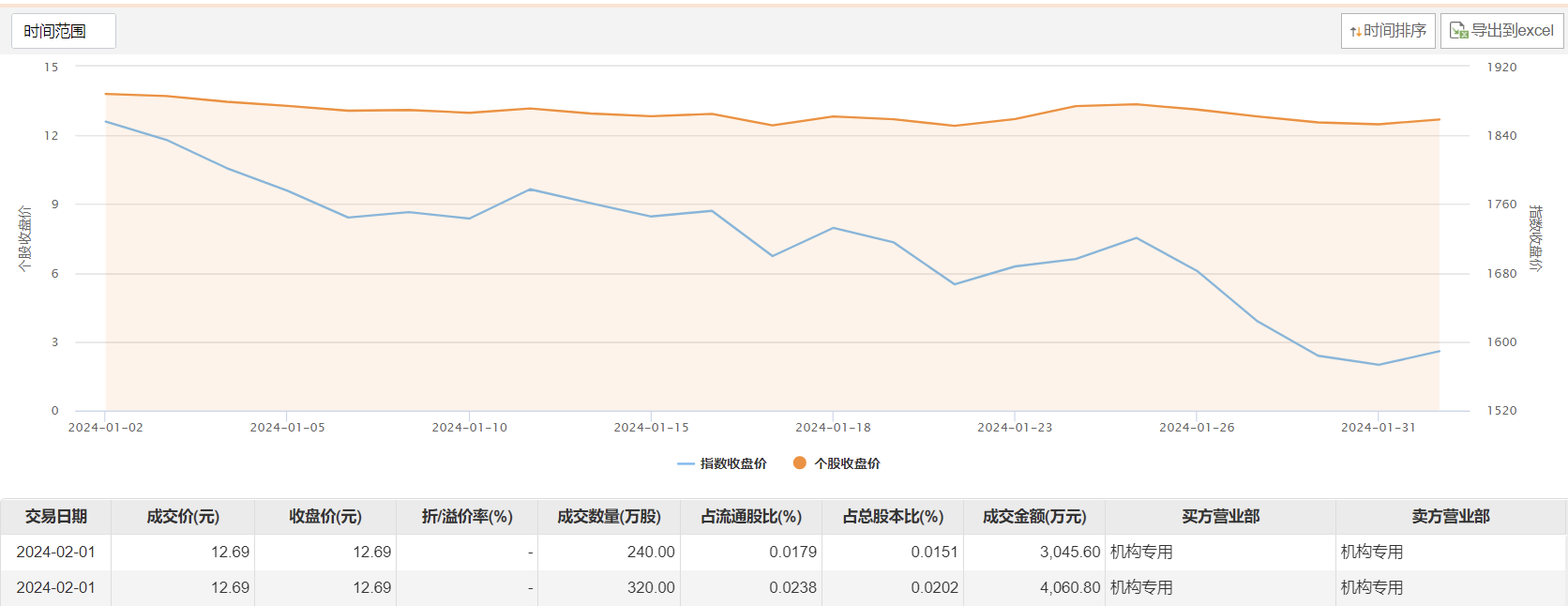Click the 导出到excel export button
Viewport: 1568px width, 606px height.
click(1502, 31)
